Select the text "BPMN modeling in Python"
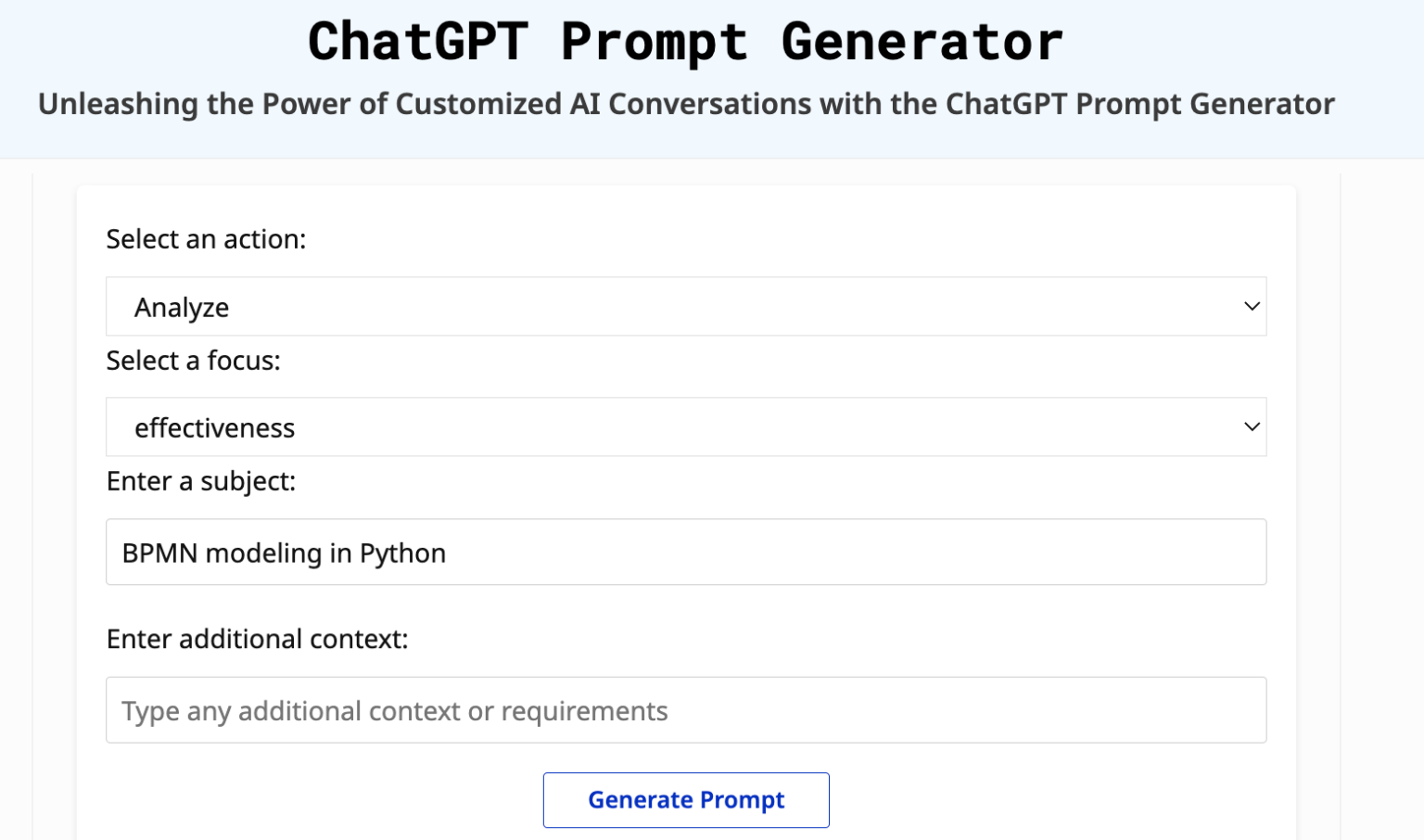Image resolution: width=1424 pixels, height=840 pixels. click(x=283, y=552)
